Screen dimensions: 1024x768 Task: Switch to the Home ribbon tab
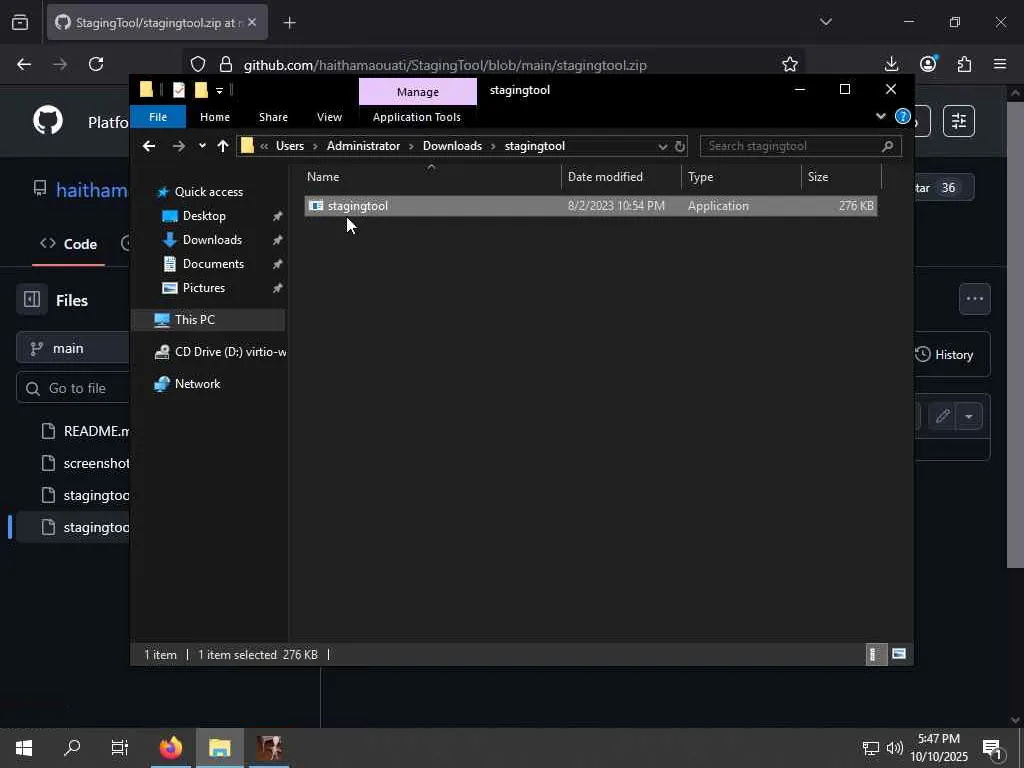pyautogui.click(x=215, y=117)
